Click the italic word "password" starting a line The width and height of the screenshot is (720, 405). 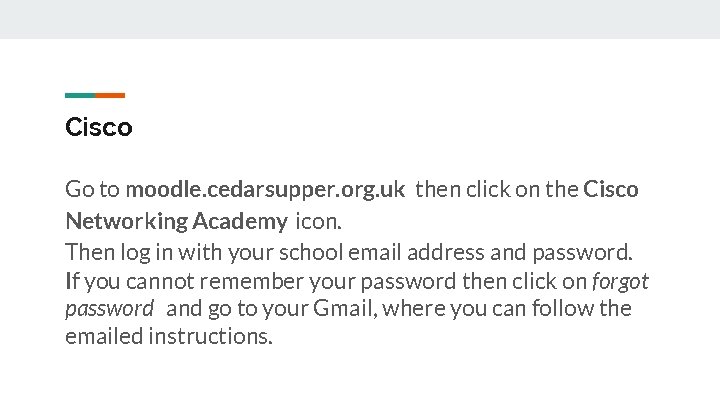point(109,308)
